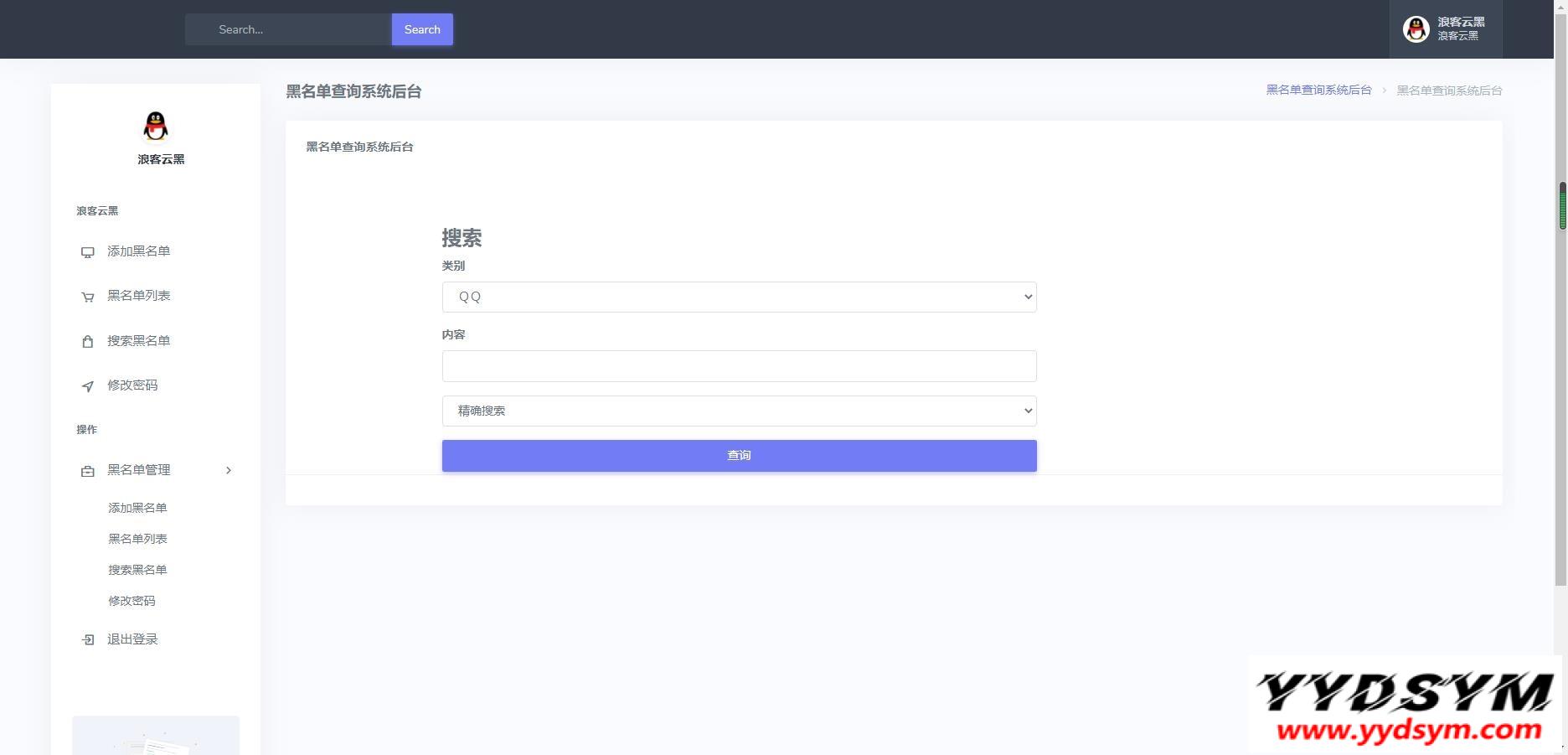The height and width of the screenshot is (755, 1568).
Task: Focus the 内容 text input field
Action: click(739, 366)
